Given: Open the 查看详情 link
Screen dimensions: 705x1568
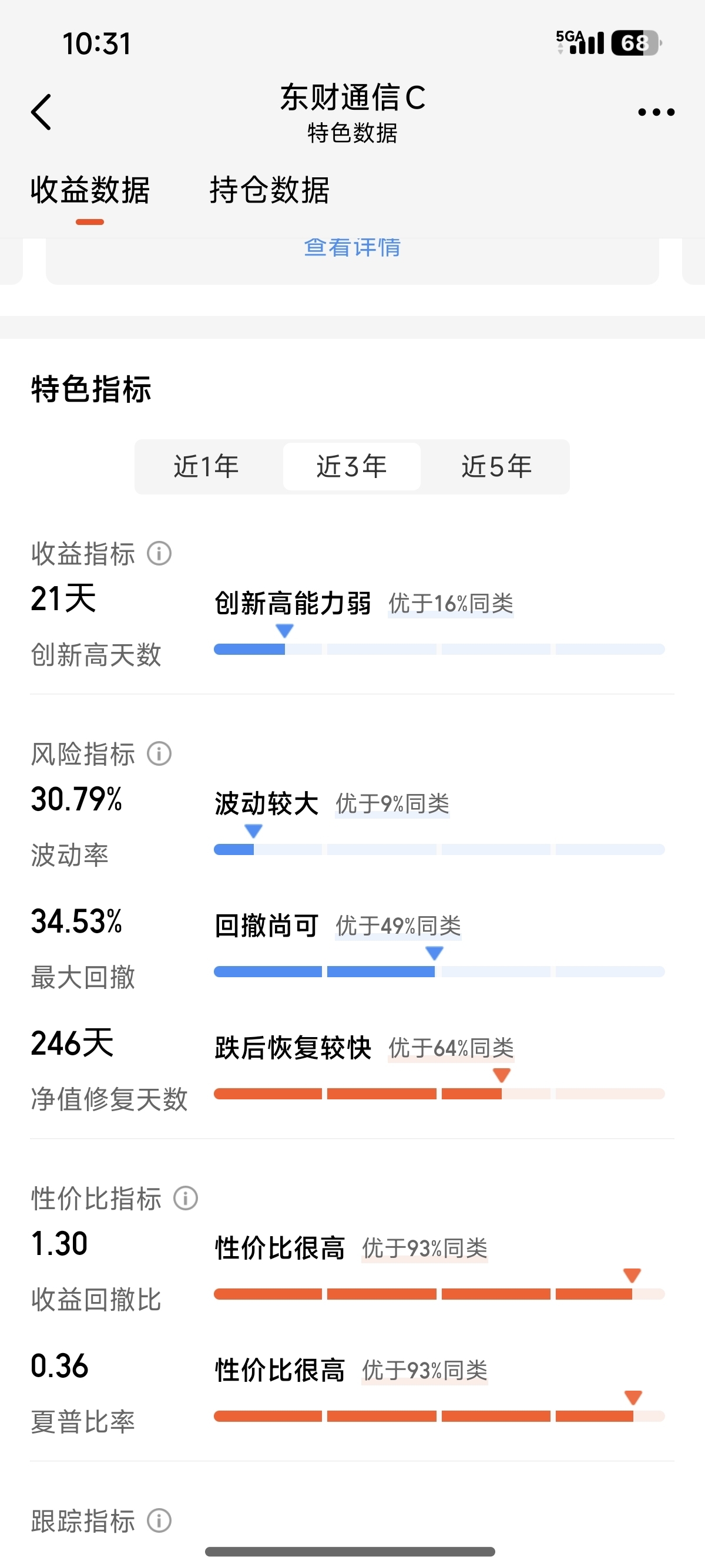Looking at the screenshot, I should [352, 247].
